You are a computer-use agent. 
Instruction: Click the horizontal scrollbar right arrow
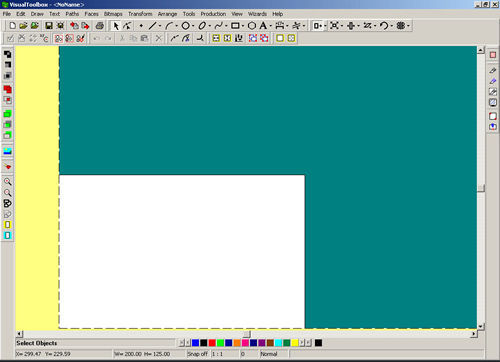click(x=474, y=333)
